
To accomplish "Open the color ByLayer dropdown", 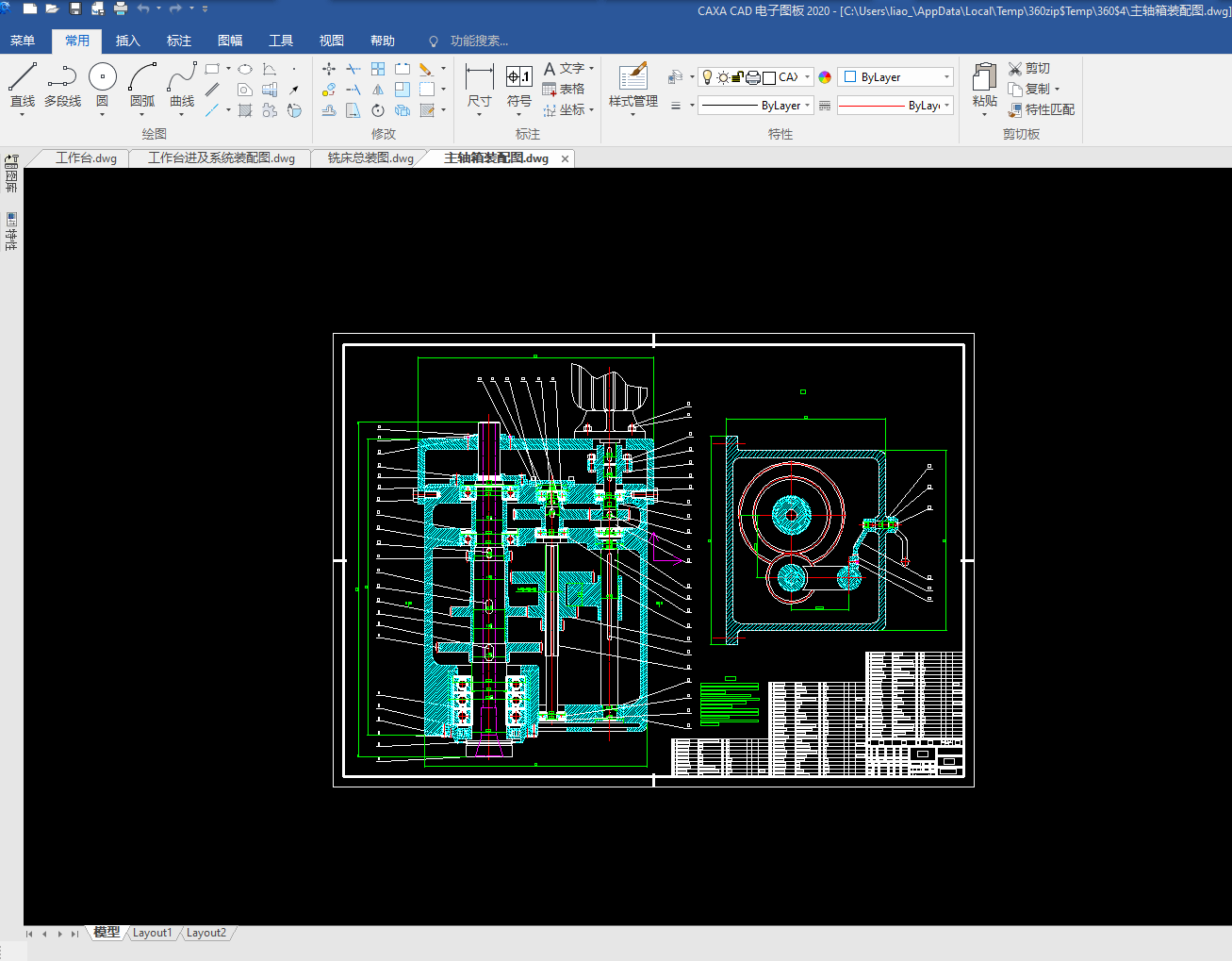I will (895, 77).
